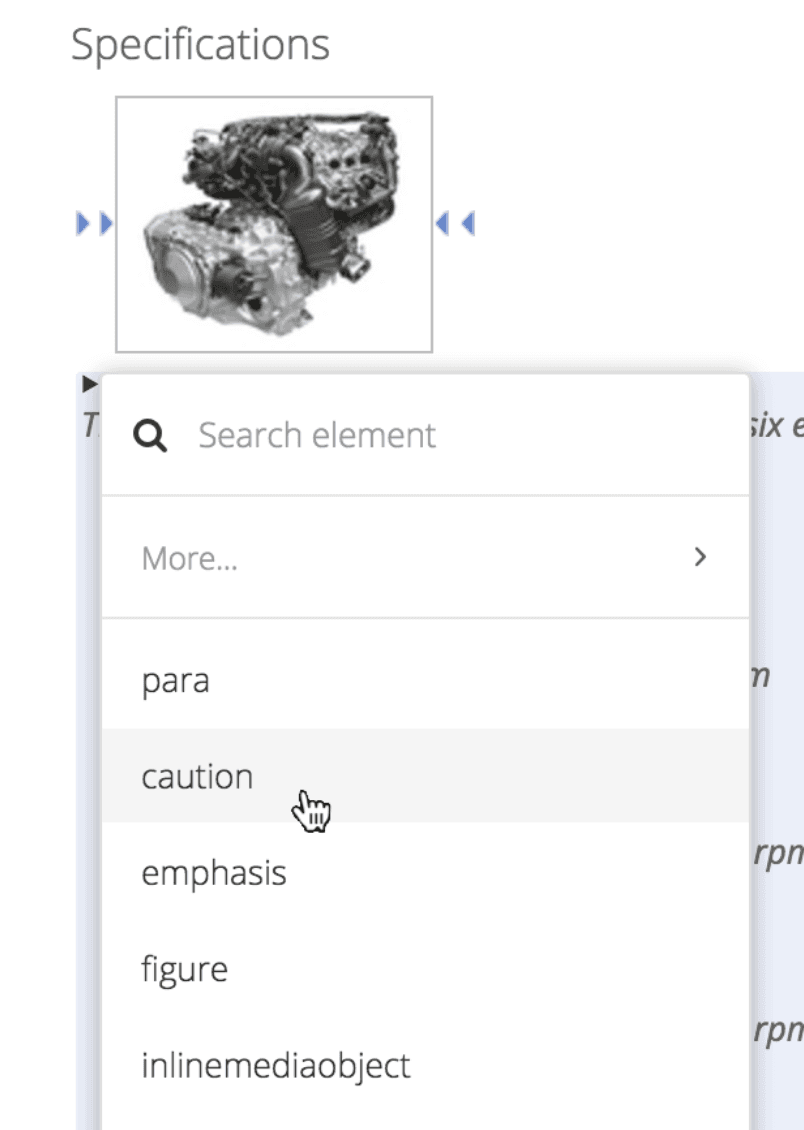Click the Specifications heading
Viewport: 804px width, 1130px height.
coord(200,45)
